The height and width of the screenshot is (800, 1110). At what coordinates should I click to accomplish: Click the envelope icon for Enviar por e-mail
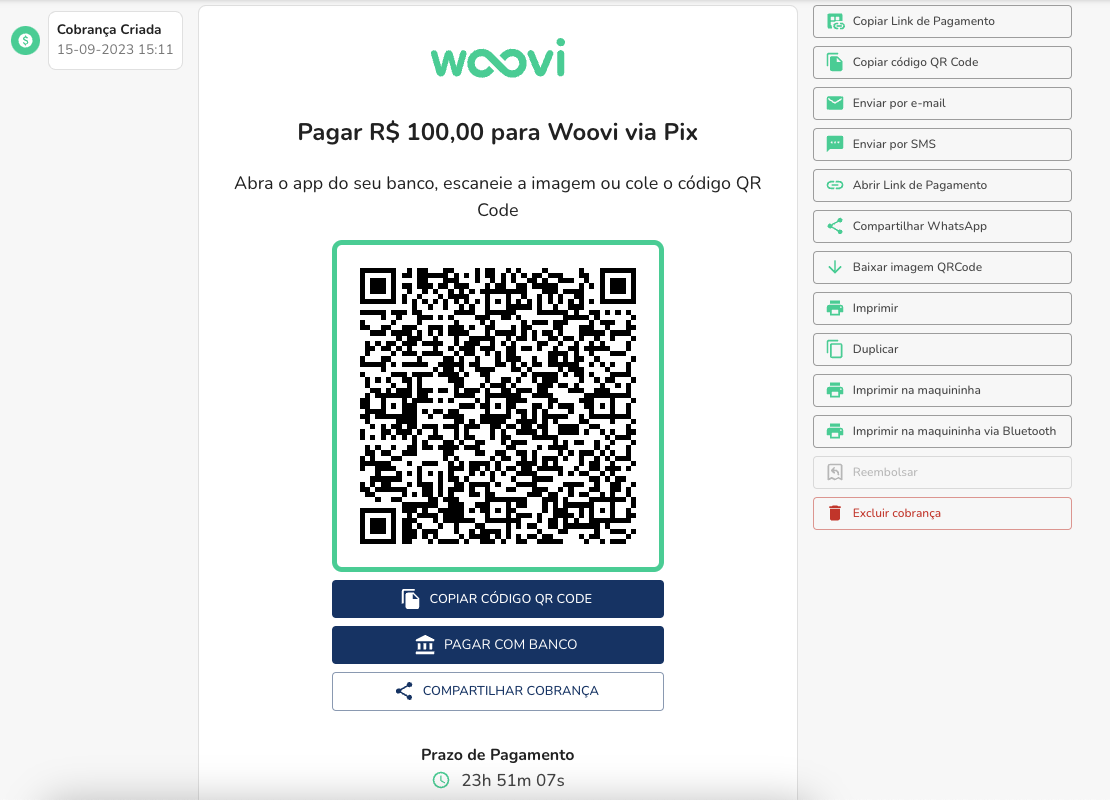point(835,103)
